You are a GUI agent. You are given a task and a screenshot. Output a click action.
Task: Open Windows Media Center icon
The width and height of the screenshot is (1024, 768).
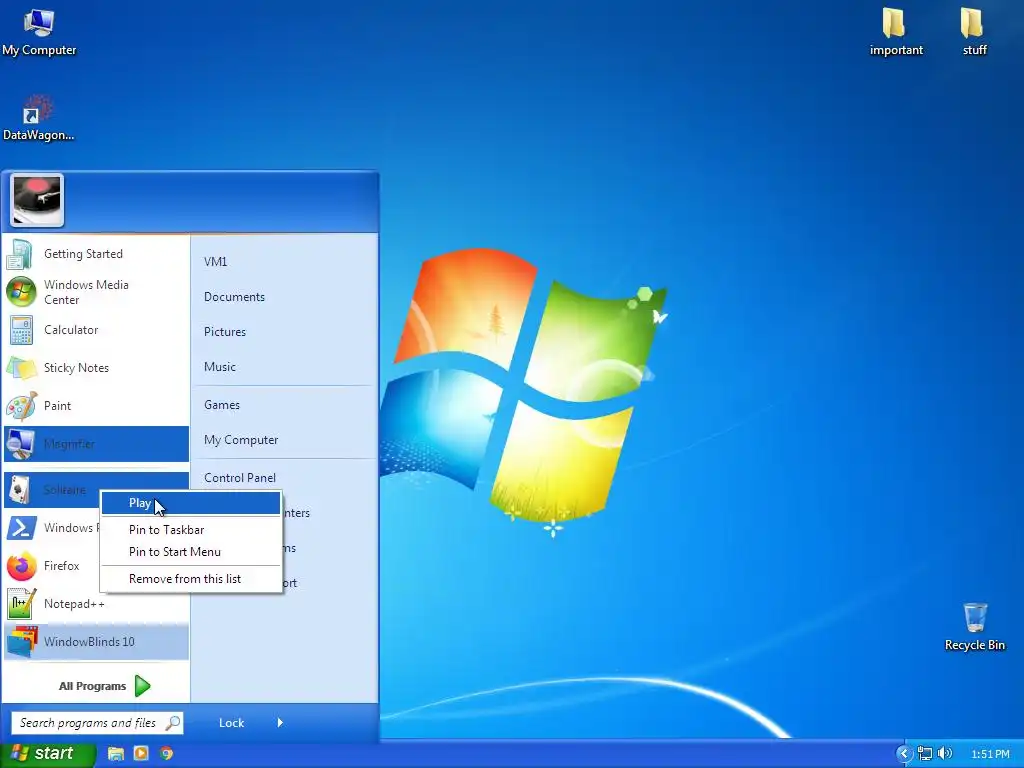click(x=21, y=292)
